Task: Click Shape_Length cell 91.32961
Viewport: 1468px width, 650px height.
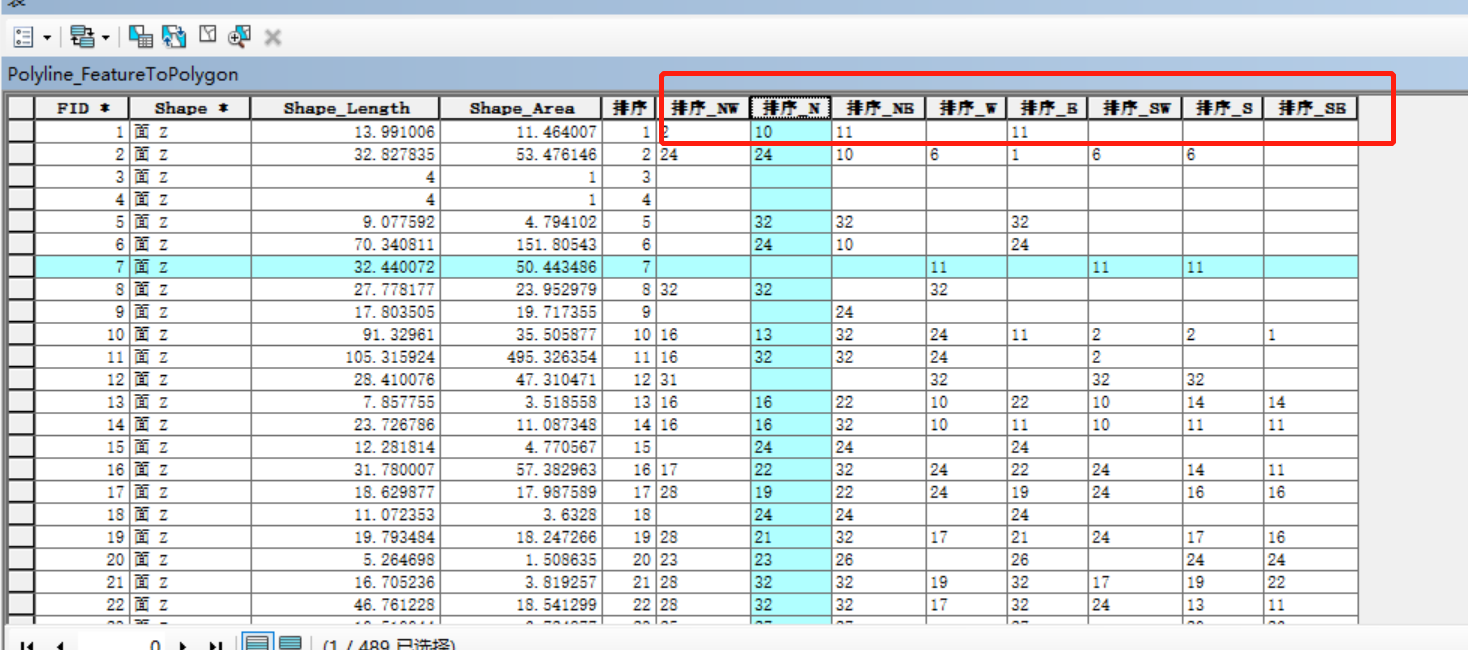Action: click(346, 335)
